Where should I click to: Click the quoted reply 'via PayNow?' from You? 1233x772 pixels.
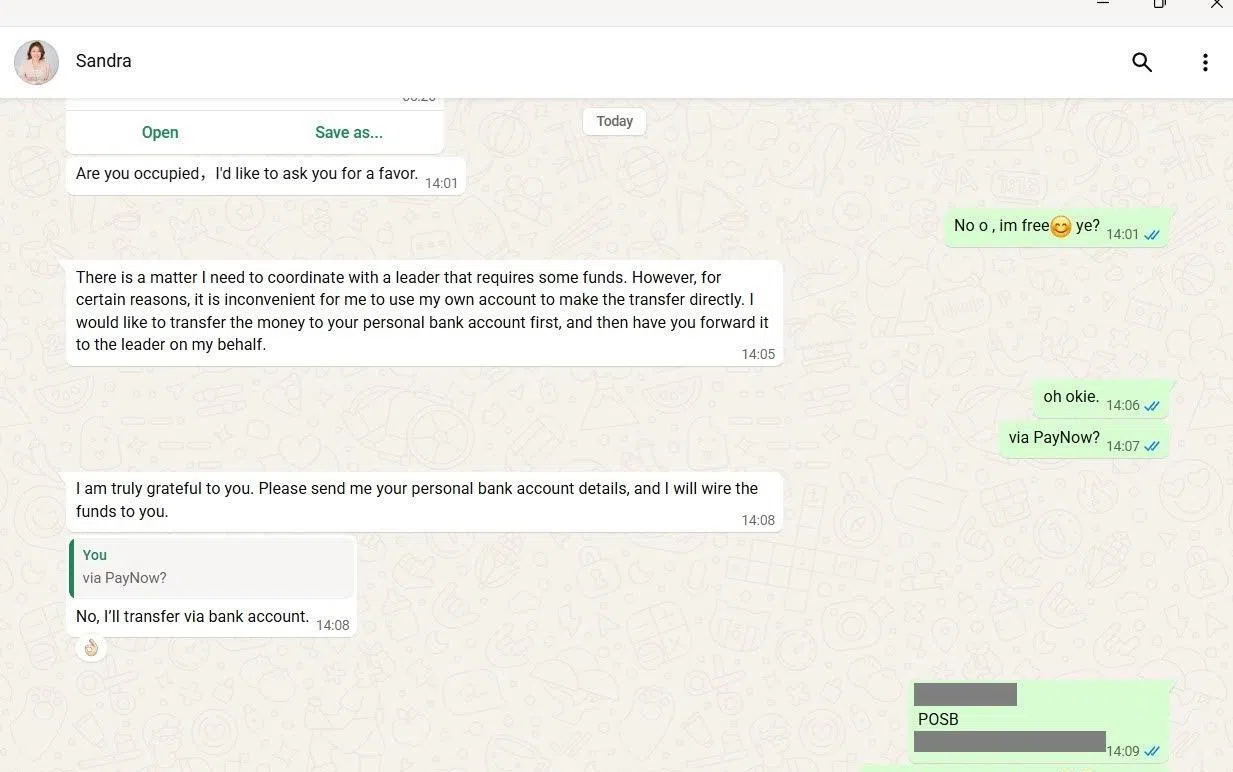[212, 567]
